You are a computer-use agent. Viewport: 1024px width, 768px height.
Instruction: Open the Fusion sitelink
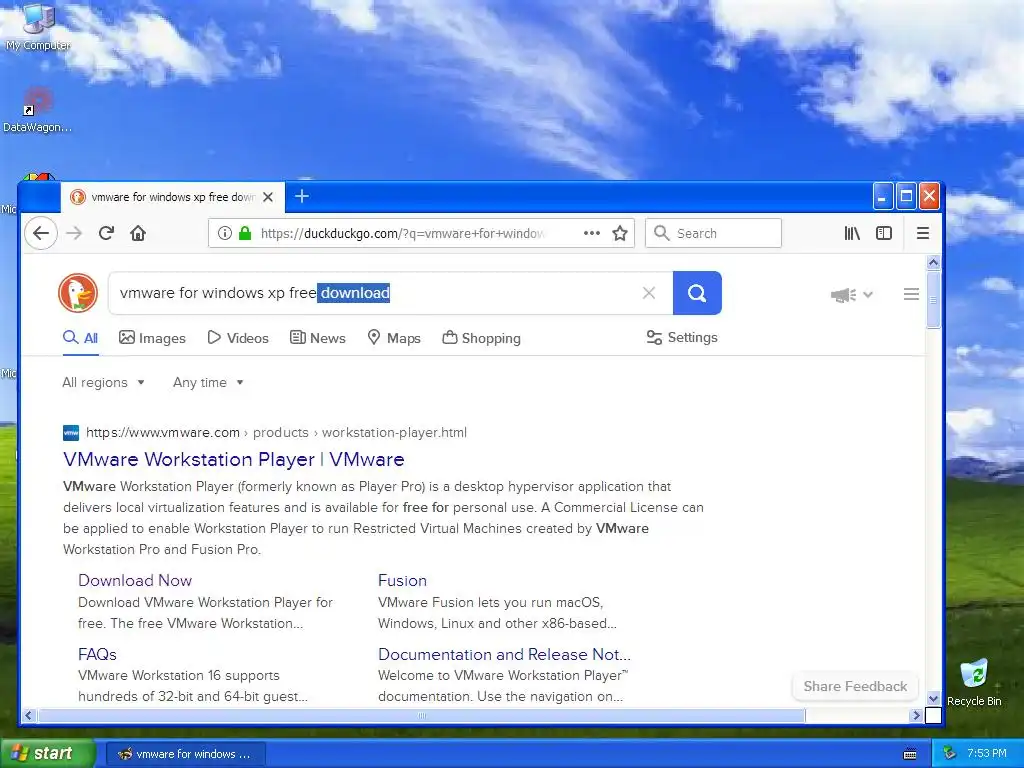(x=402, y=581)
